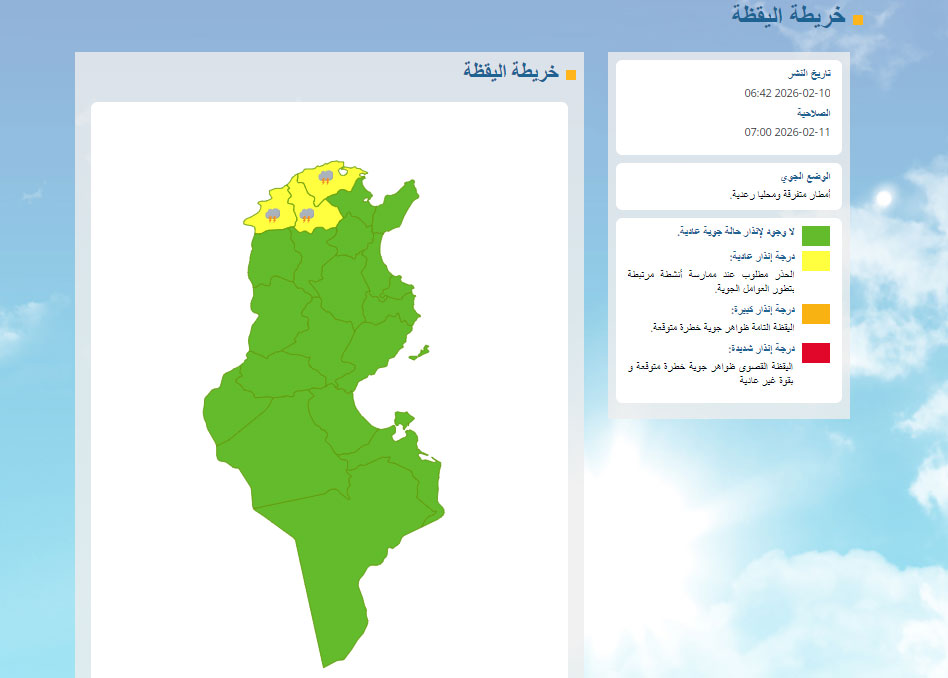Click the weather description أمطار متفرقة ومحليا رعدية
Viewport: 948px width, 678px height.
pyautogui.click(x=779, y=194)
